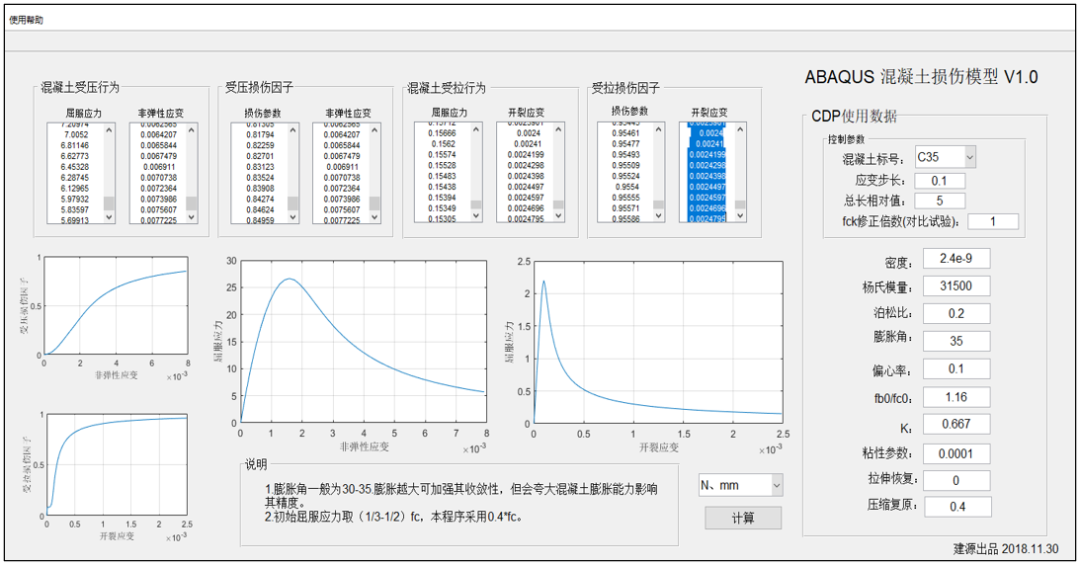Screen dimensions: 1080x566
Task: Click the 计算 button
Action: [742, 518]
